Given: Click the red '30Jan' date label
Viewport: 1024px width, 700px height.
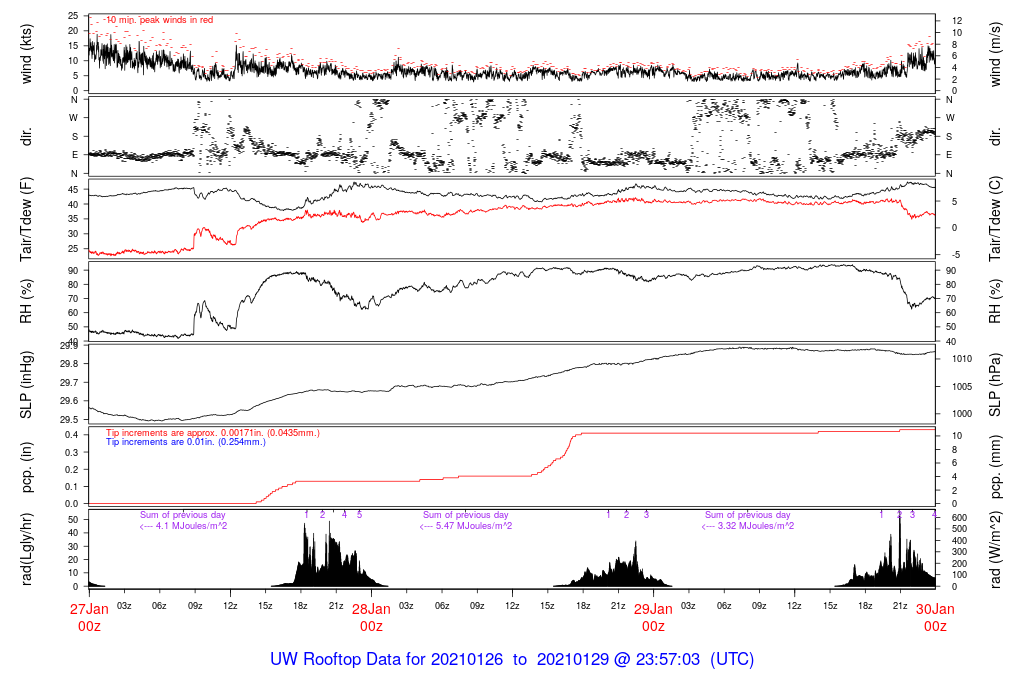Looking at the screenshot, I should pyautogui.click(x=935, y=609).
